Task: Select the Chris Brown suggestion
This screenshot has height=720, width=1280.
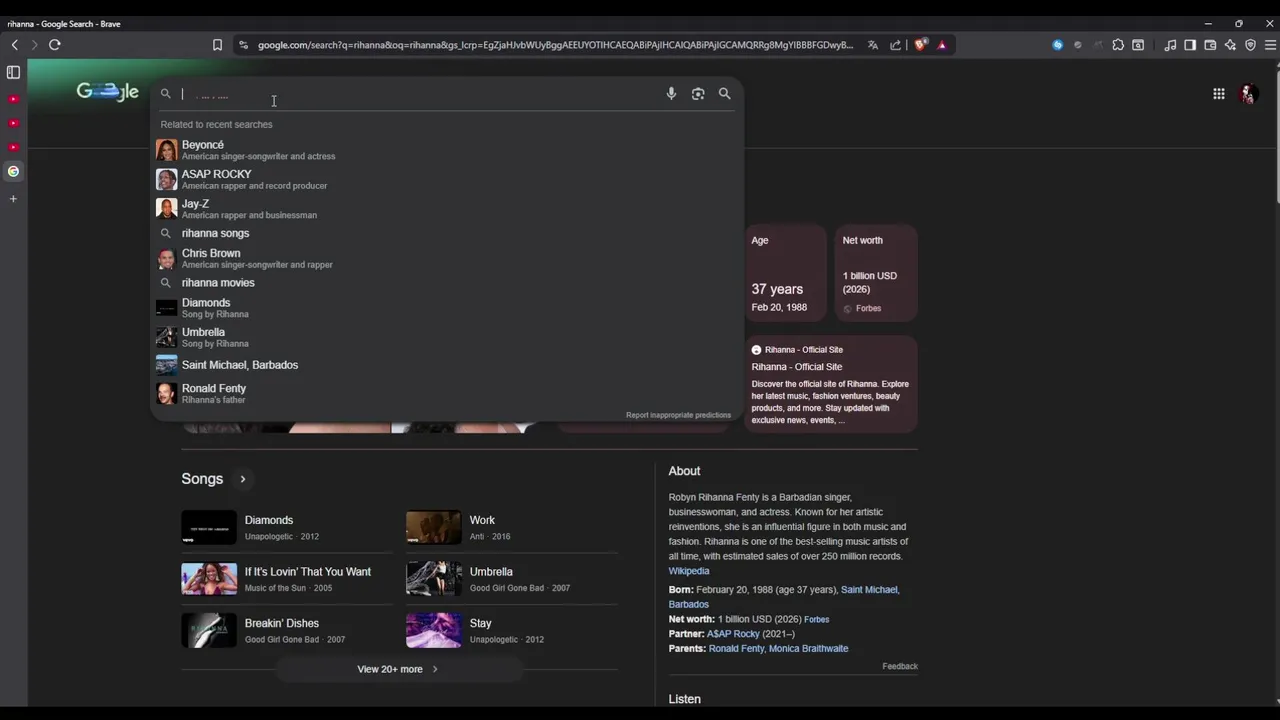Action: (447, 258)
